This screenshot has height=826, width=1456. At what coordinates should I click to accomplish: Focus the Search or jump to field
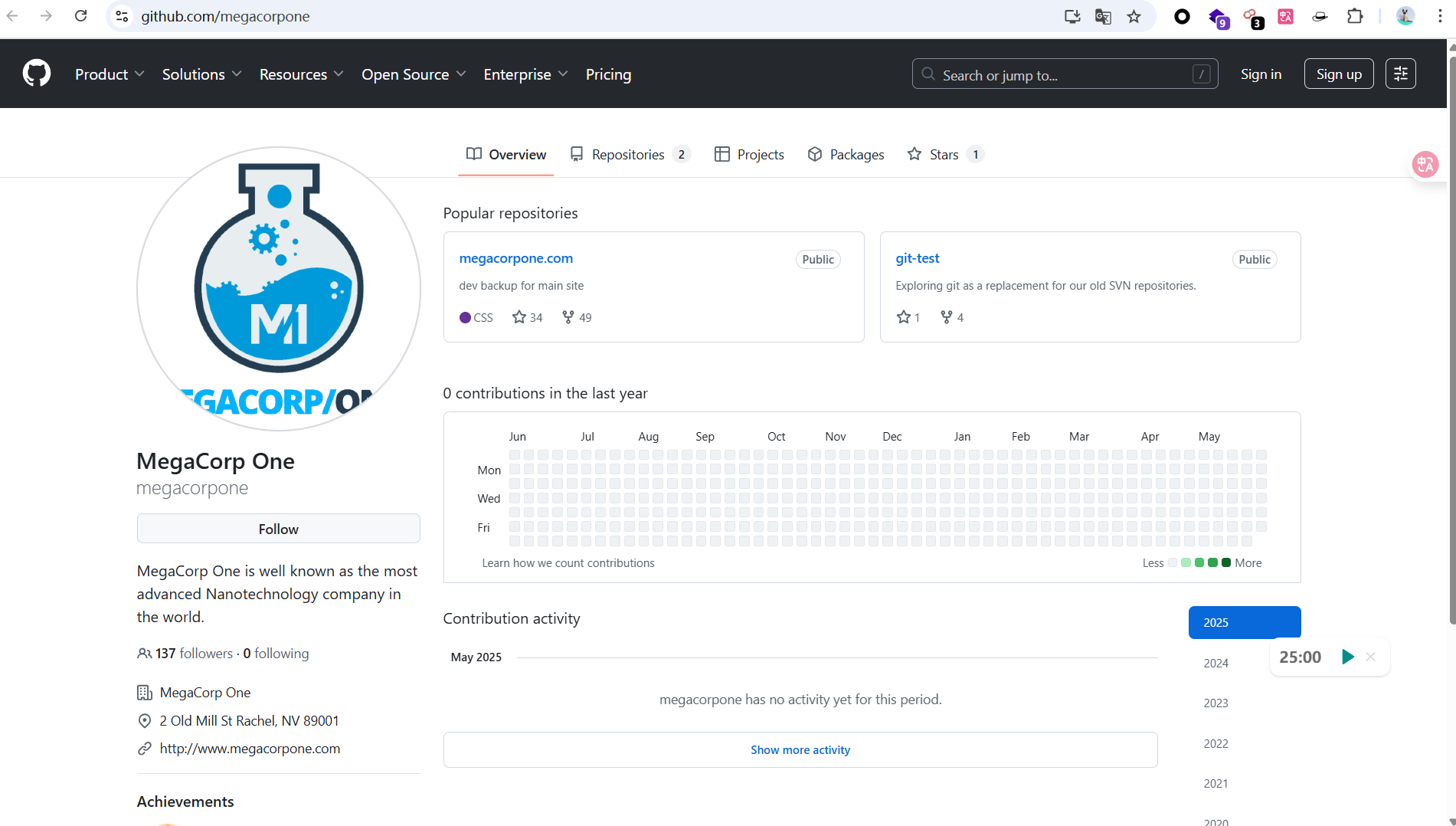pyautogui.click(x=1065, y=74)
